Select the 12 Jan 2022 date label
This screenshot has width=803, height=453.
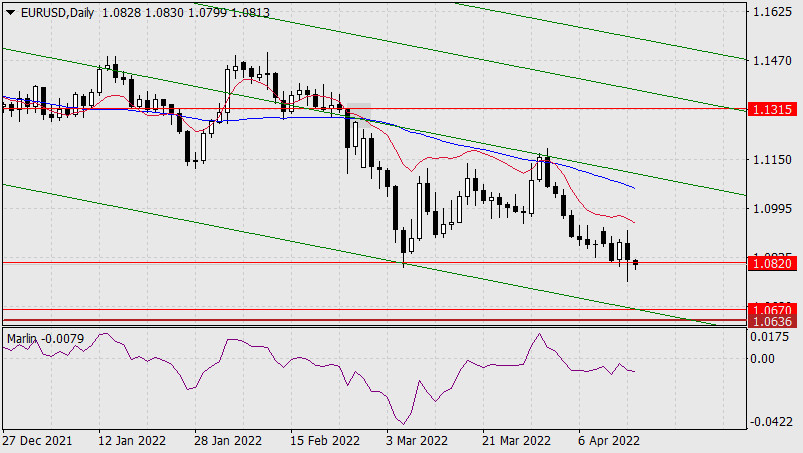(132, 441)
